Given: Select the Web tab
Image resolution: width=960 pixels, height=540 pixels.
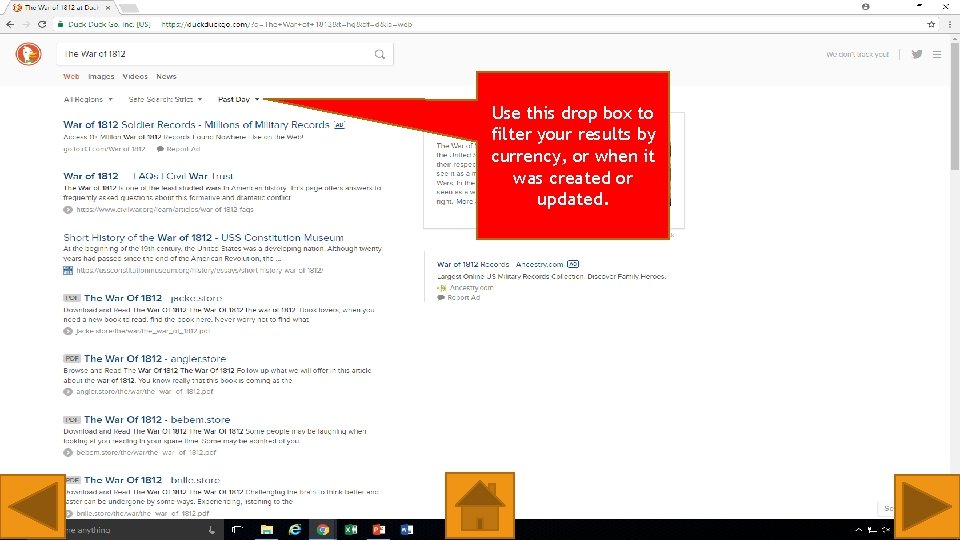Looking at the screenshot, I should pos(71,77).
